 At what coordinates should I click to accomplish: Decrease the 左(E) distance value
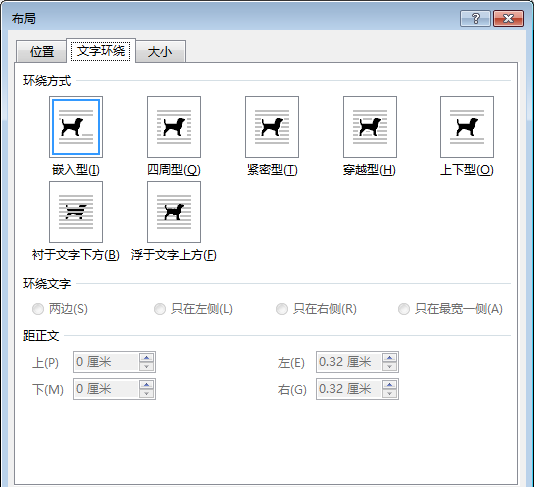coord(390,366)
